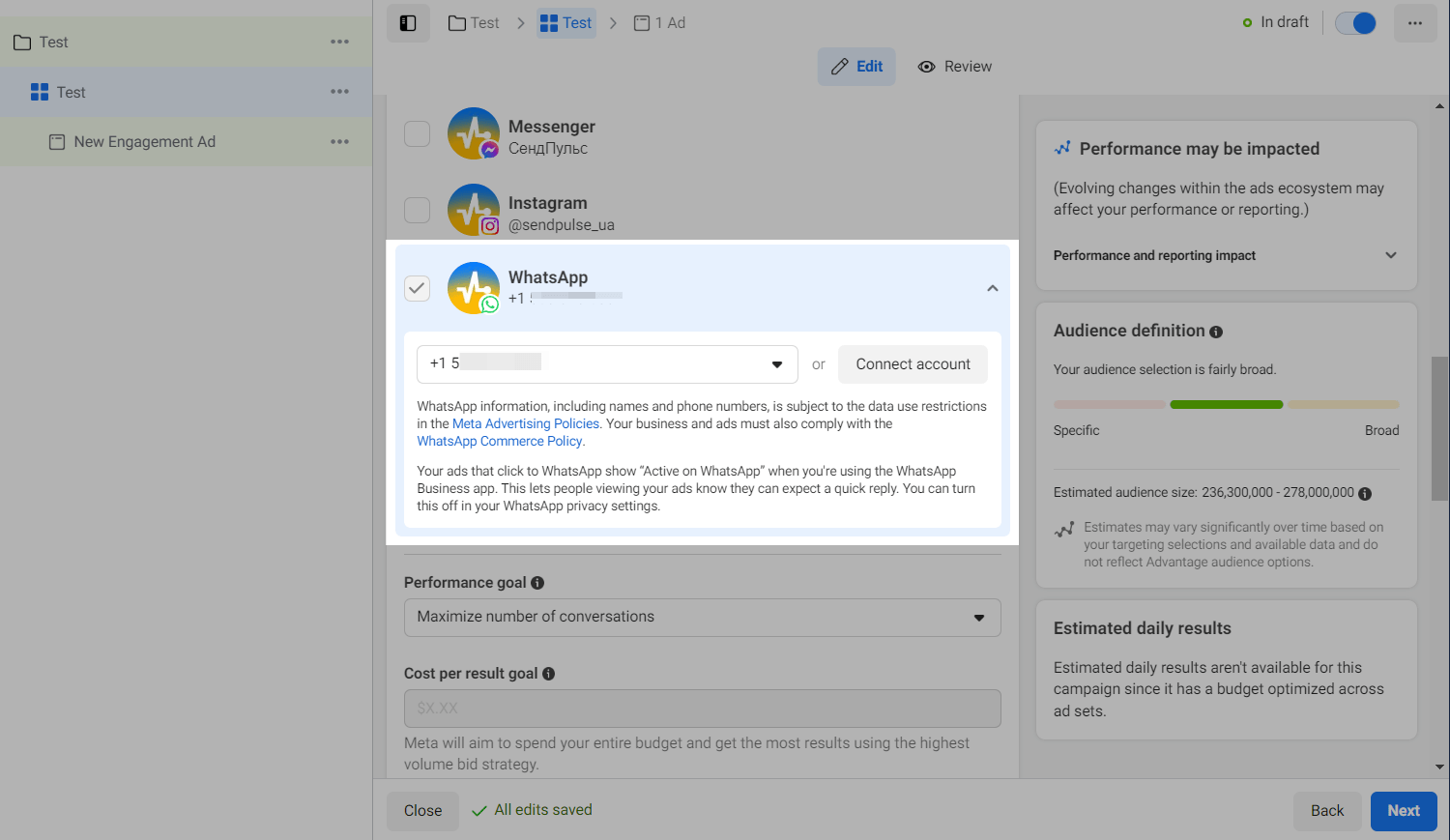Image resolution: width=1450 pixels, height=840 pixels.
Task: Click the In draft status label
Action: click(1276, 22)
